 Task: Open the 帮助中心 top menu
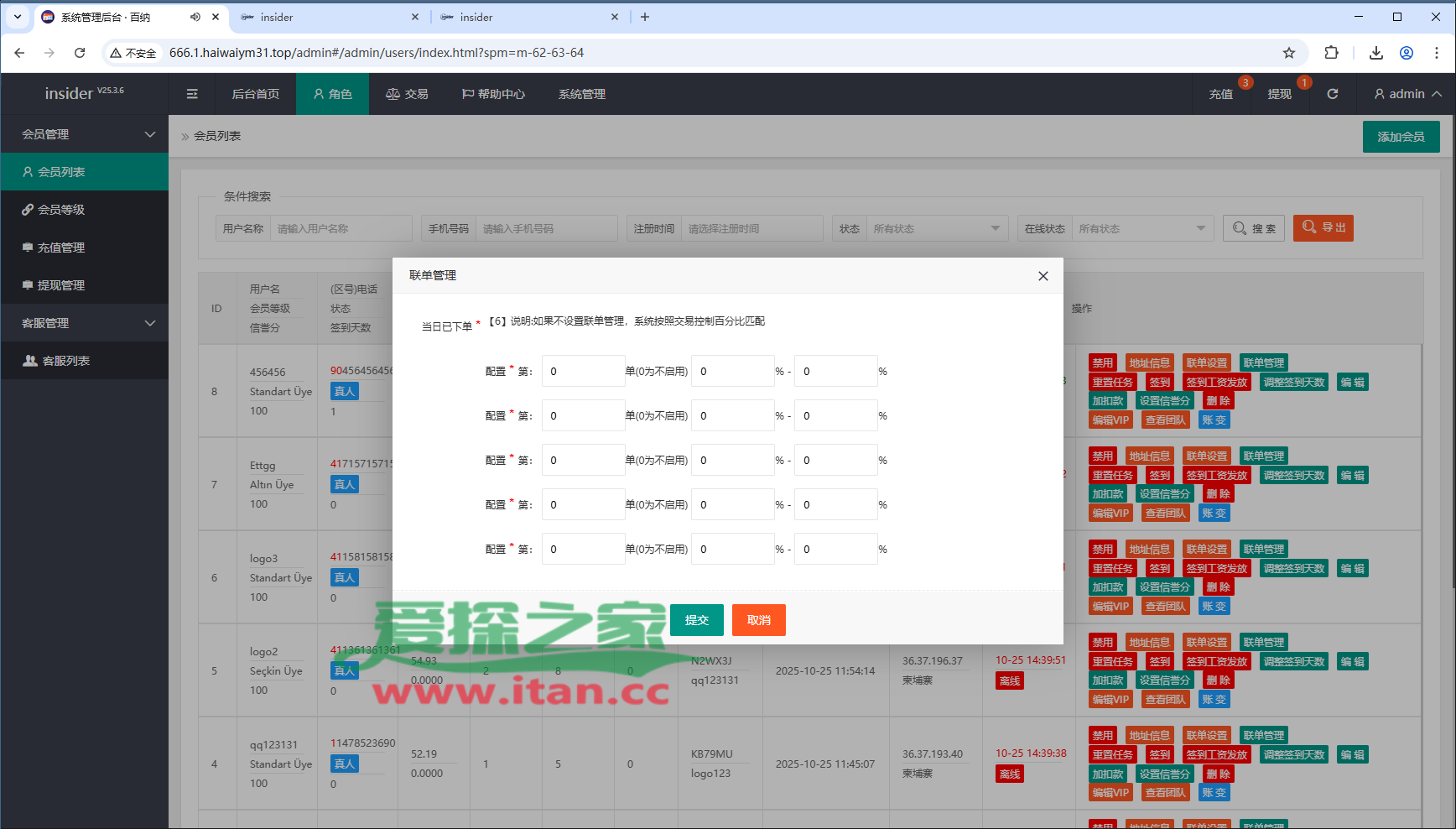tap(493, 94)
